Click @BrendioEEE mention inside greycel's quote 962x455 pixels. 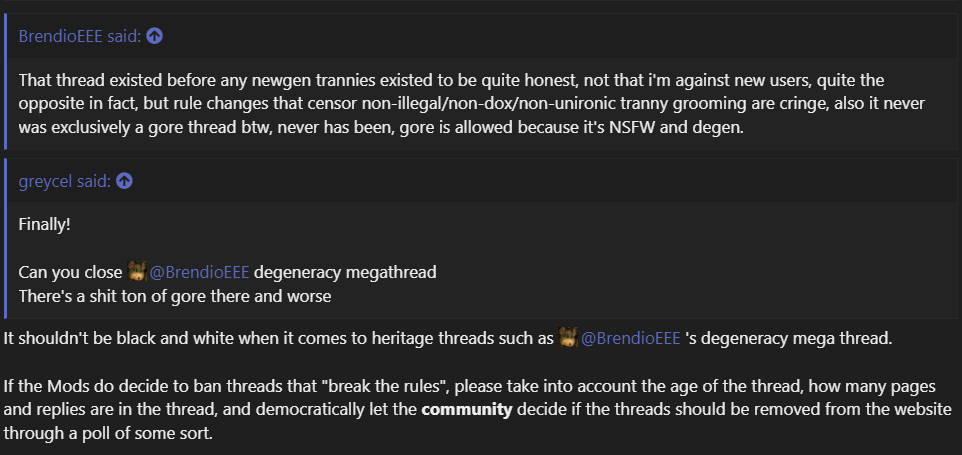click(x=200, y=272)
